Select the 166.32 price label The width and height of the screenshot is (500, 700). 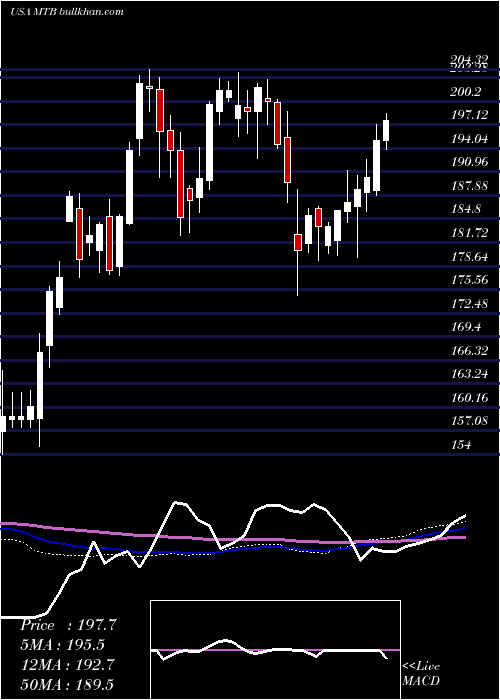[470, 350]
